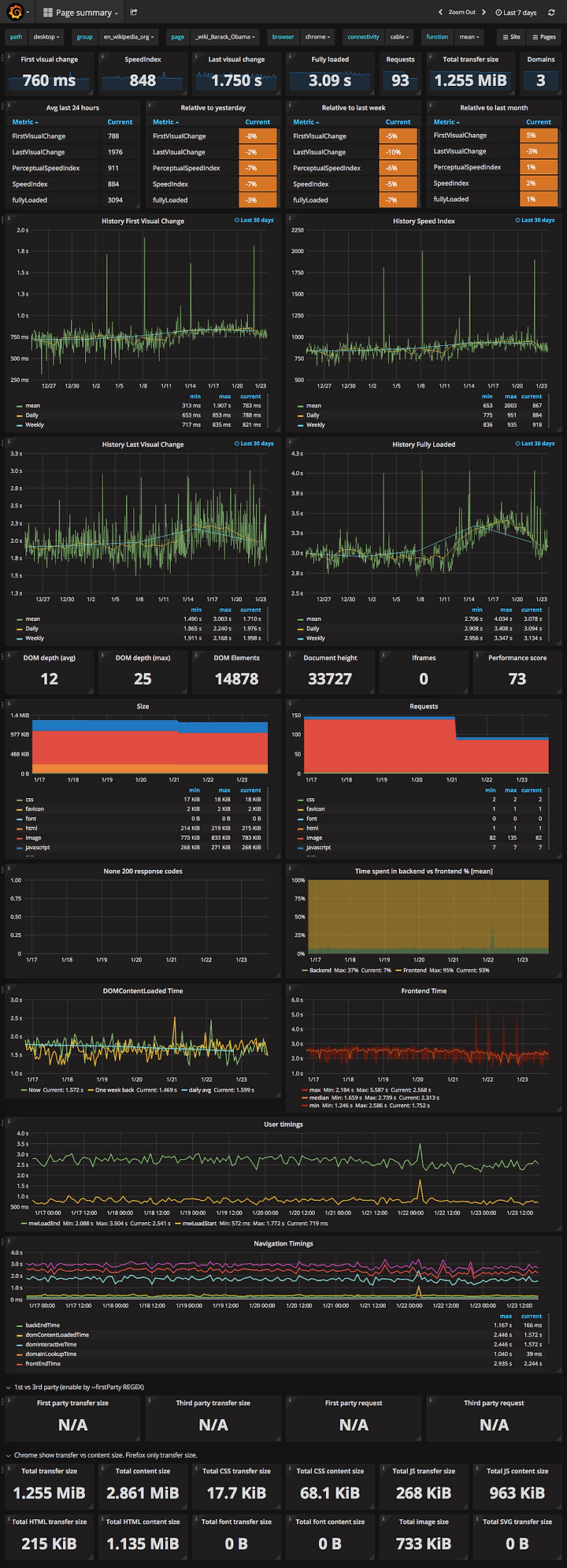
Task: Sort Avg last 24 hours table by Current
Action: pos(120,122)
